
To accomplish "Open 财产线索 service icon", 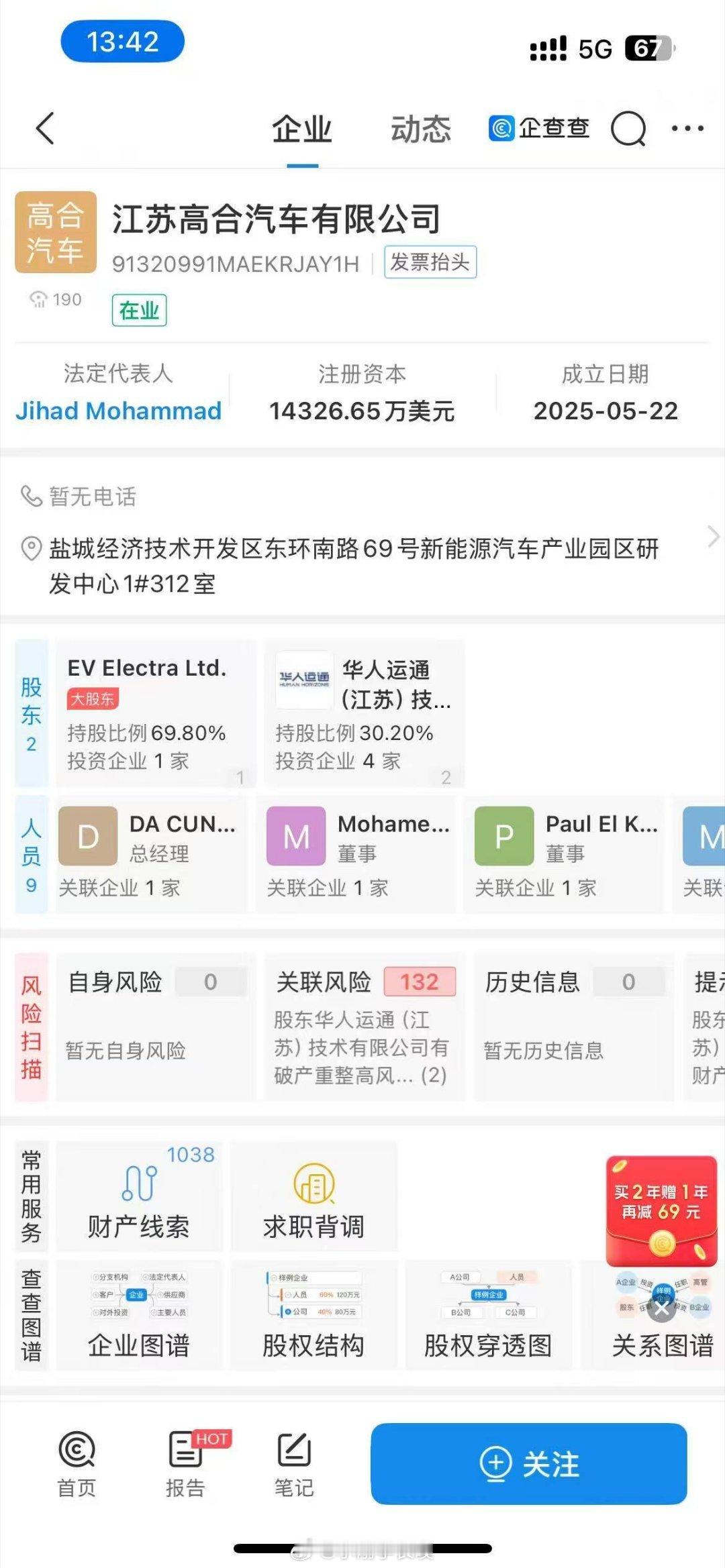I will pyautogui.click(x=139, y=1197).
